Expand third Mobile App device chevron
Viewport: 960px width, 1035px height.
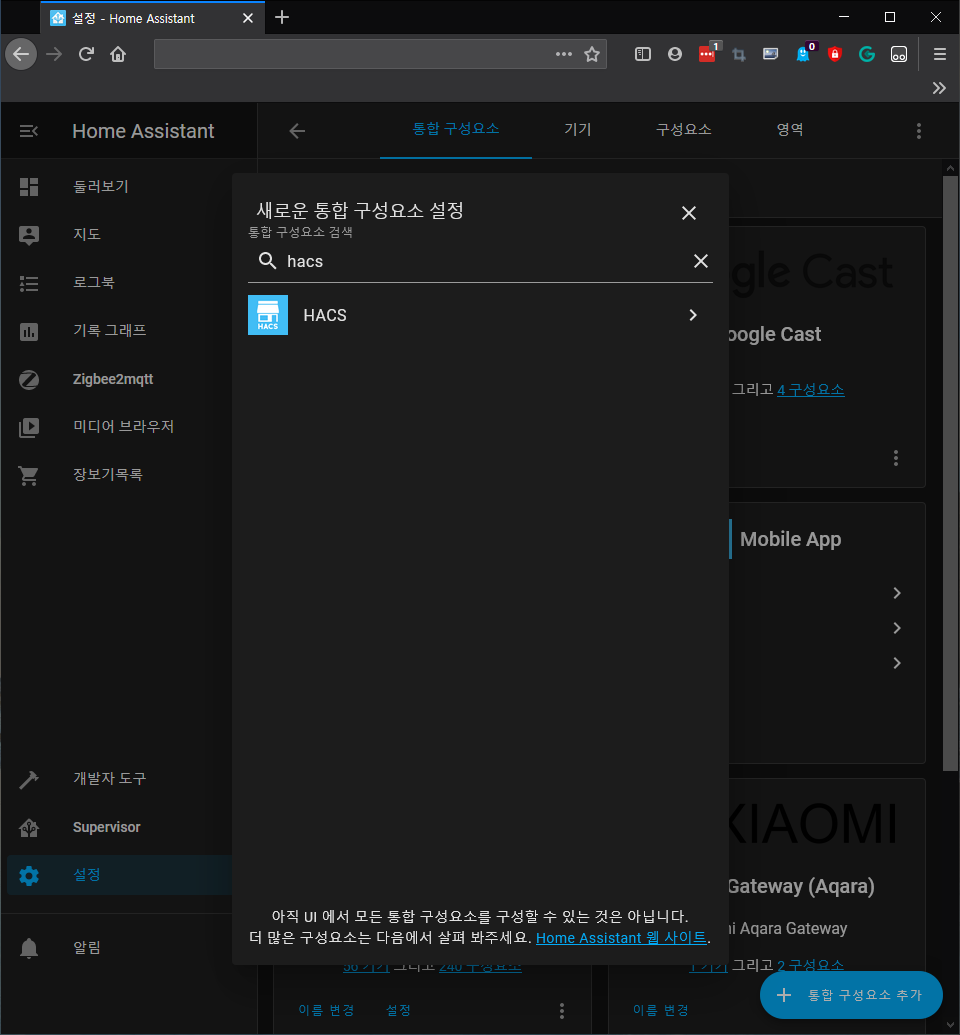pos(897,663)
